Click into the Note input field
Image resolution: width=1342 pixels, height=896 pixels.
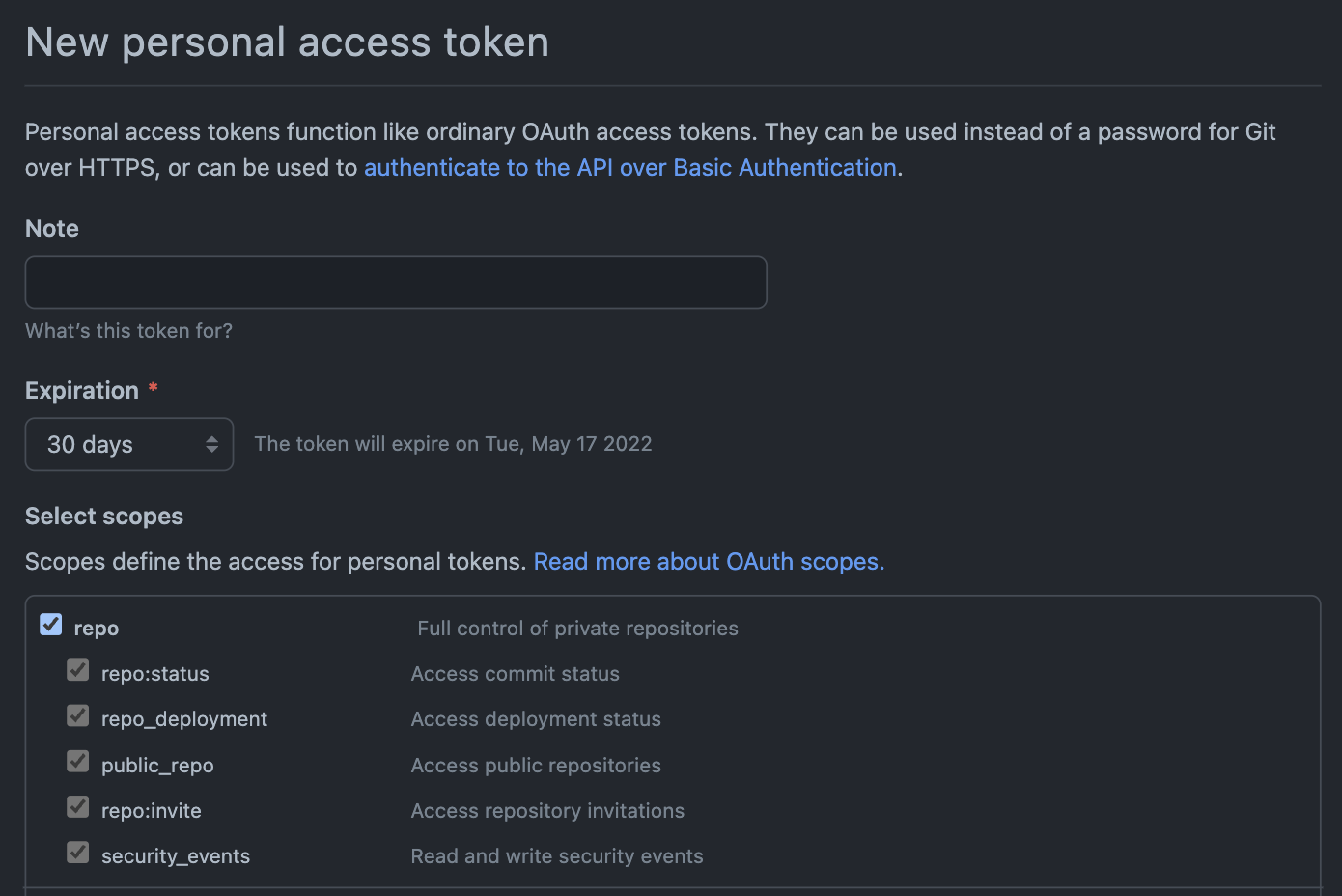click(x=396, y=282)
